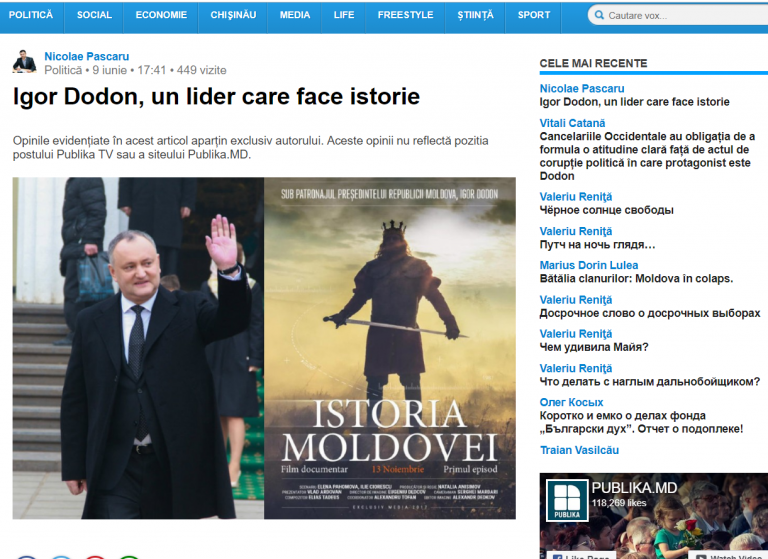Read 'Чёрное солнце свободы' article
768x559 pixels.
pos(606,210)
